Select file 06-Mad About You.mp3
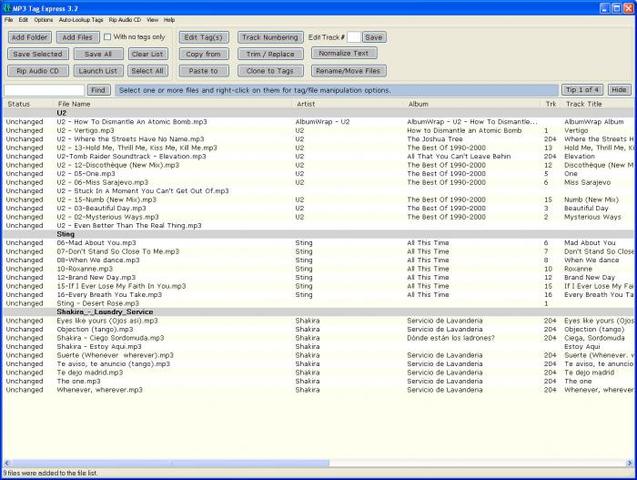 click(x=96, y=243)
